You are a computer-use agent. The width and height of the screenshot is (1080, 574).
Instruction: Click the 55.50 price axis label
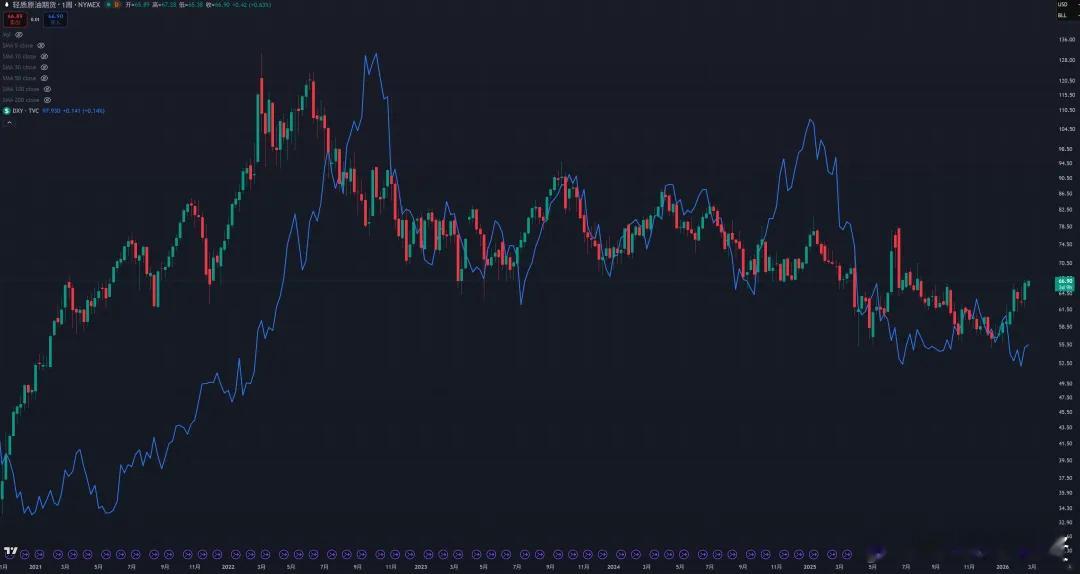tap(1066, 344)
